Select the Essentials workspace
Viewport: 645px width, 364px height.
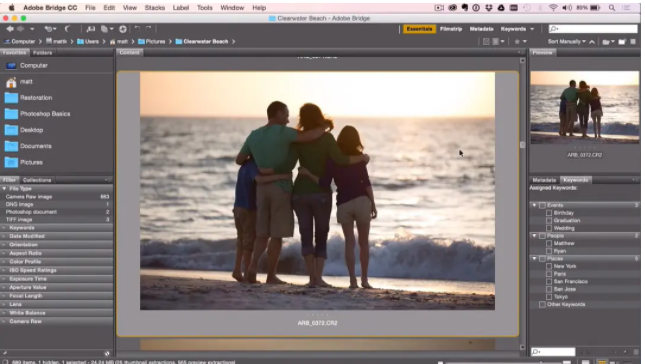click(x=419, y=29)
